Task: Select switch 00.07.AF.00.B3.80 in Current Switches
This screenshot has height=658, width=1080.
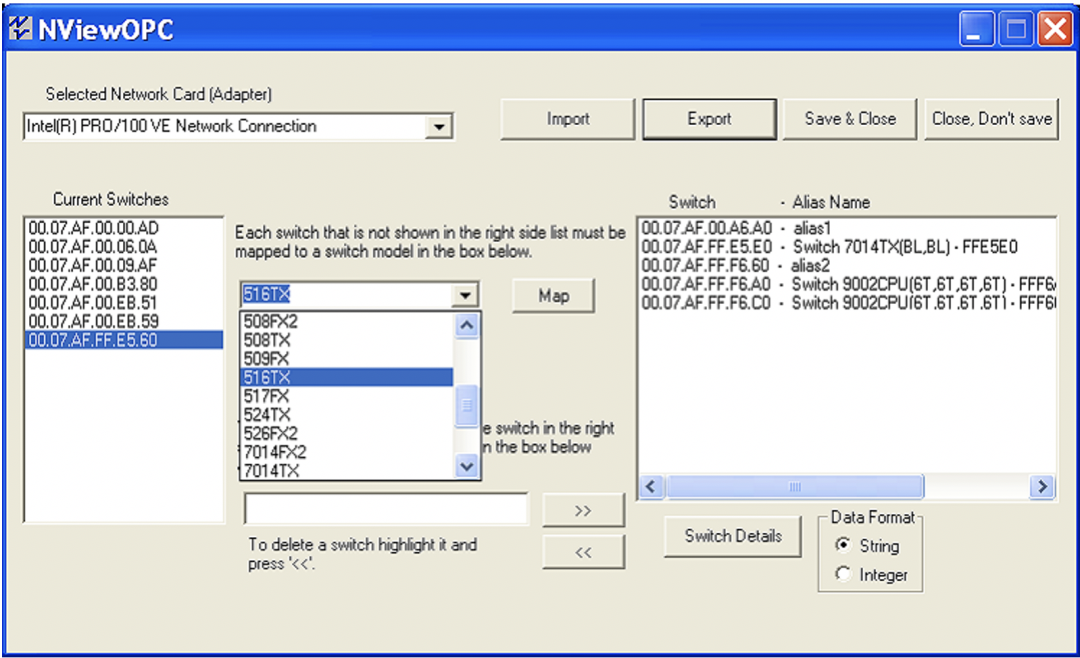Action: tap(124, 284)
